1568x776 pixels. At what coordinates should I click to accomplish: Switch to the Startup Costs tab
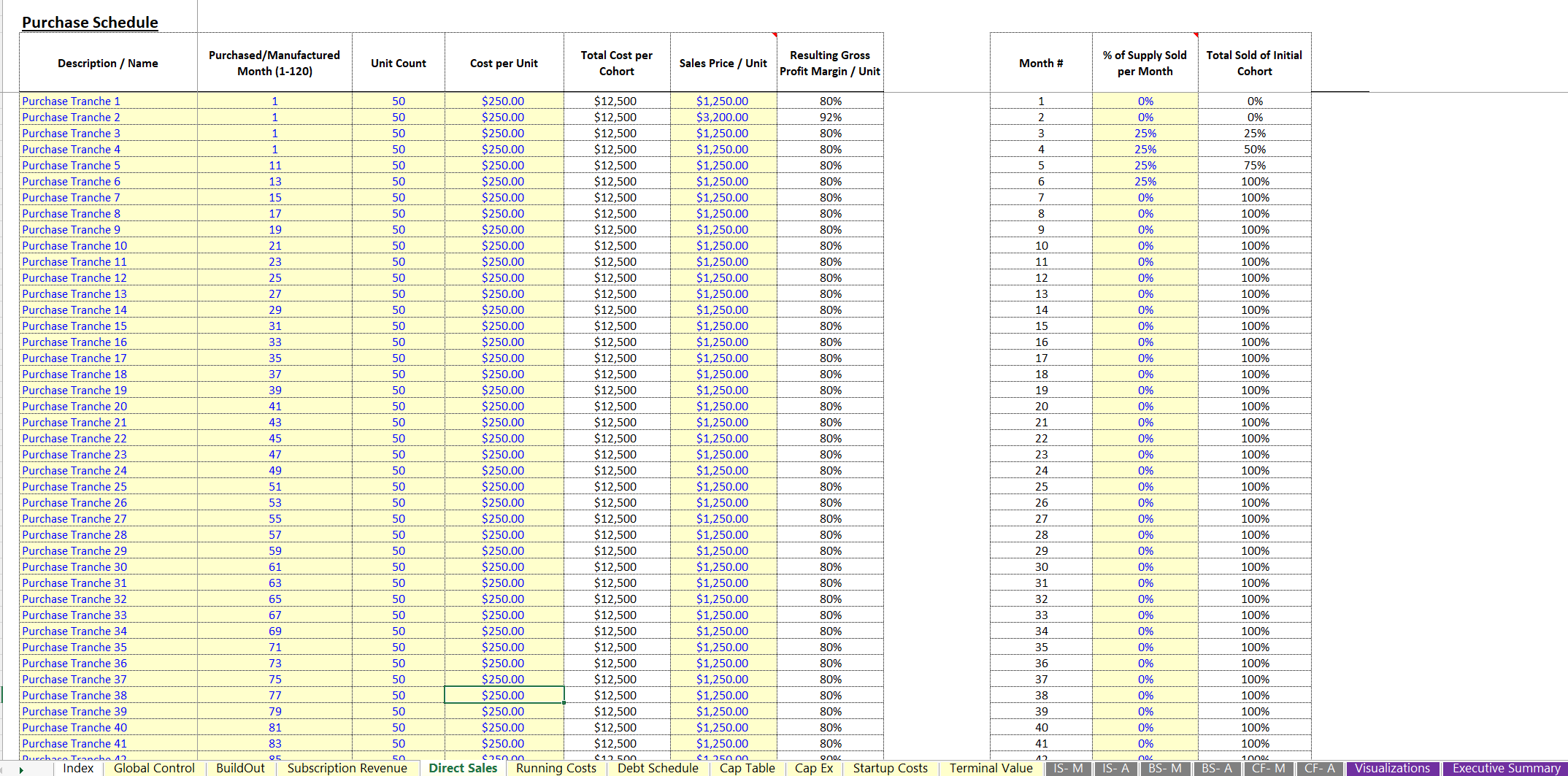click(x=890, y=768)
